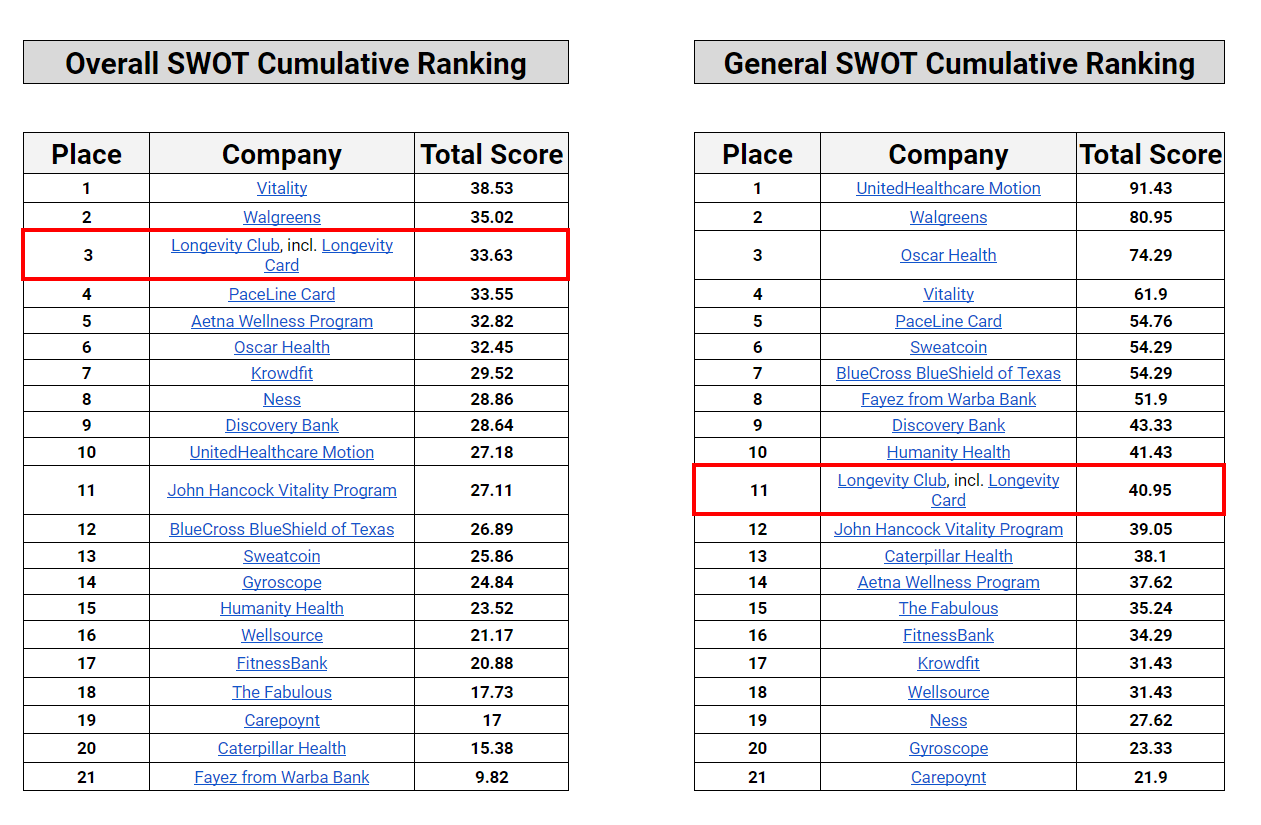1261x825 pixels.
Task: Open Sweatcoin link in General ranking table
Action: pos(948,347)
